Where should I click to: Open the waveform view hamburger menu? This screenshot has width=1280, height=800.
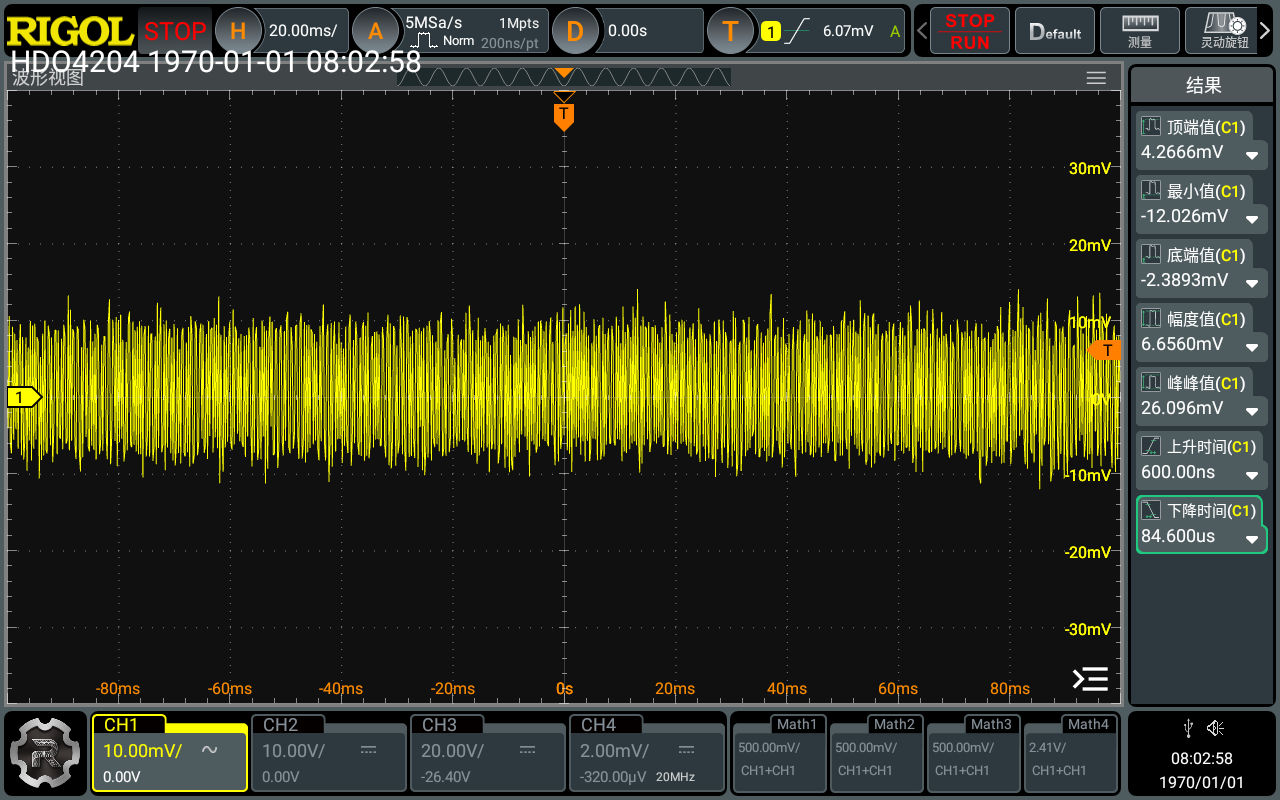coord(1096,78)
